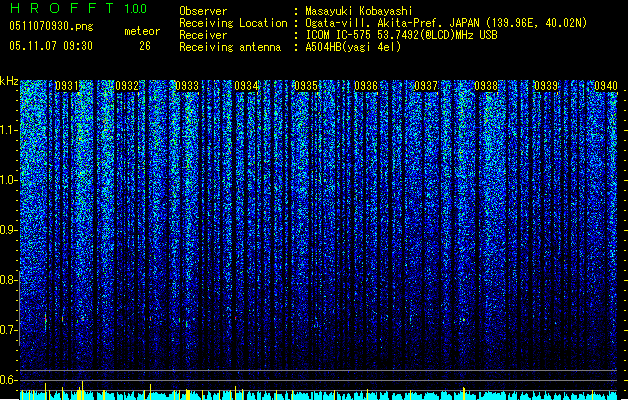Click the 0.8 kHz axis label
629x400 pixels.
(8, 280)
